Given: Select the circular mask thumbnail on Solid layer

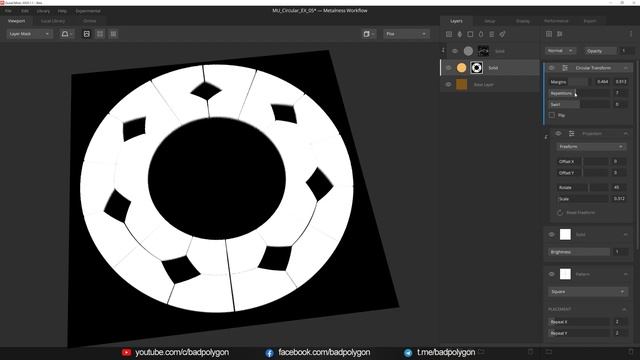Looking at the screenshot, I should (x=476, y=68).
